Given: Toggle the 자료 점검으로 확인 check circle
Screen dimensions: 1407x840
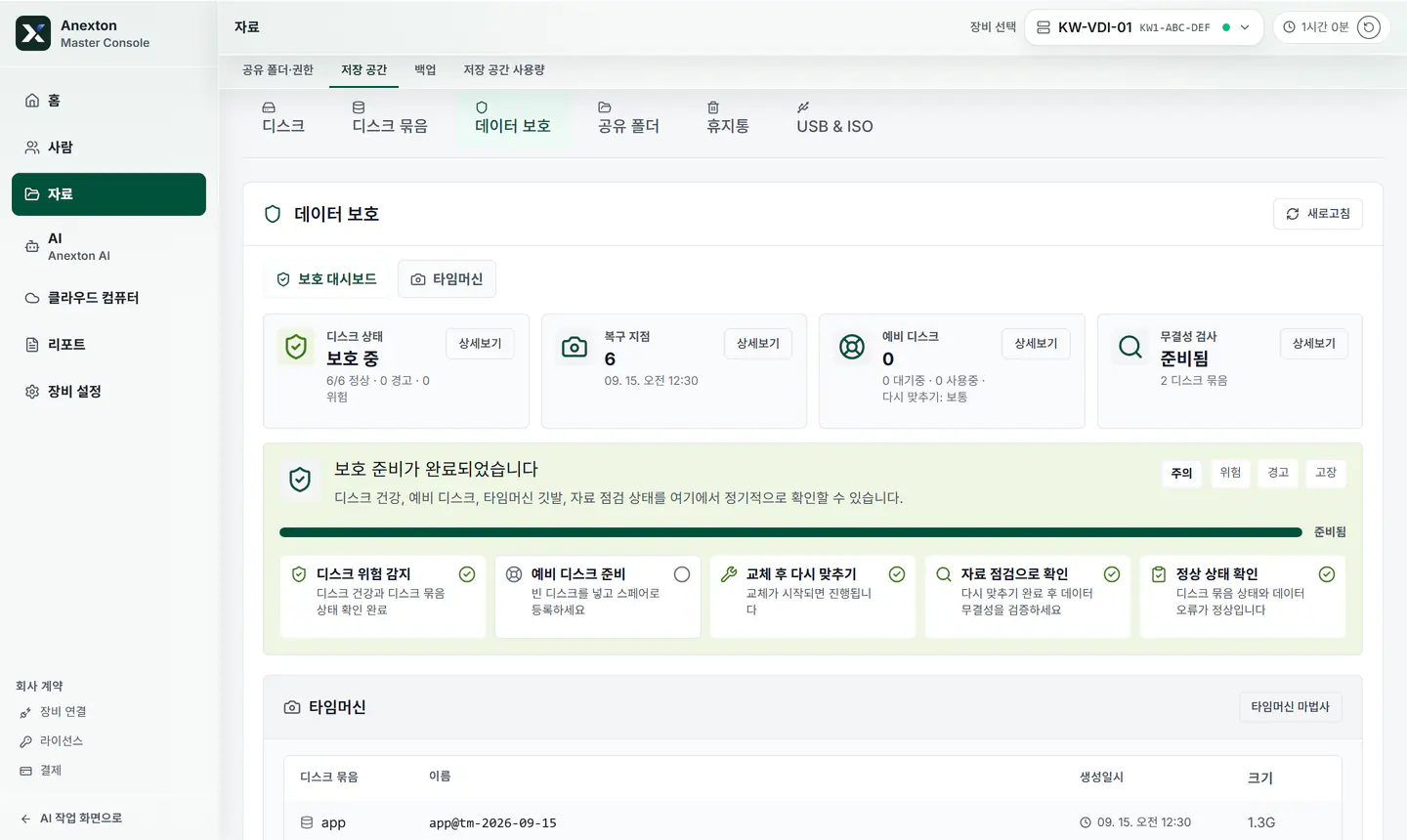Looking at the screenshot, I should tap(1112, 574).
